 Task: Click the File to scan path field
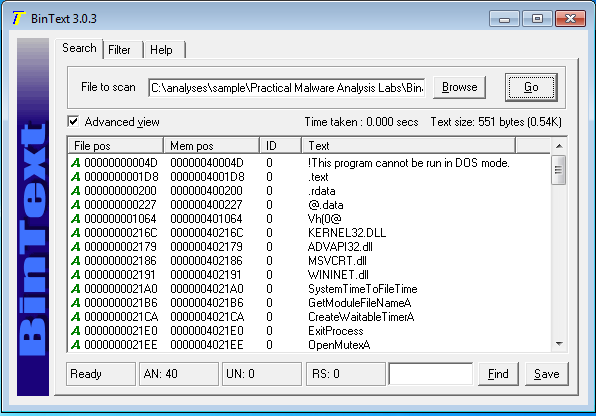[287, 88]
